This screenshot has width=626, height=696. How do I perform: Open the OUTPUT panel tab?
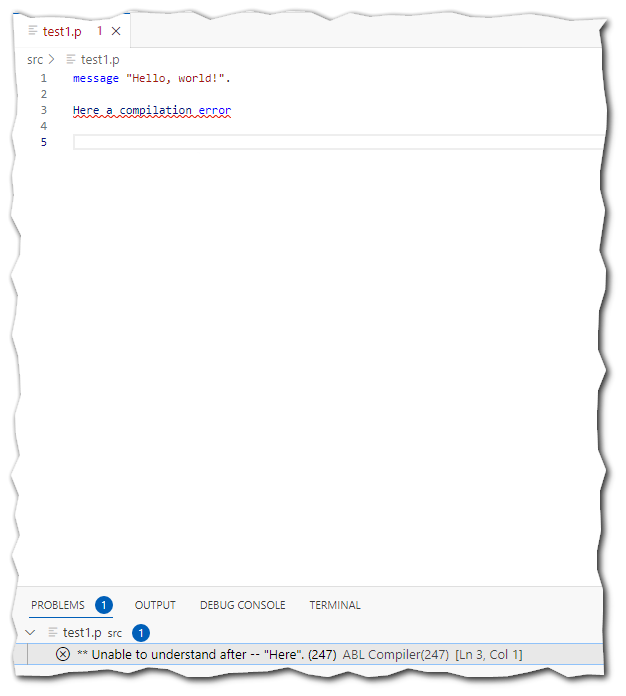pos(155,605)
